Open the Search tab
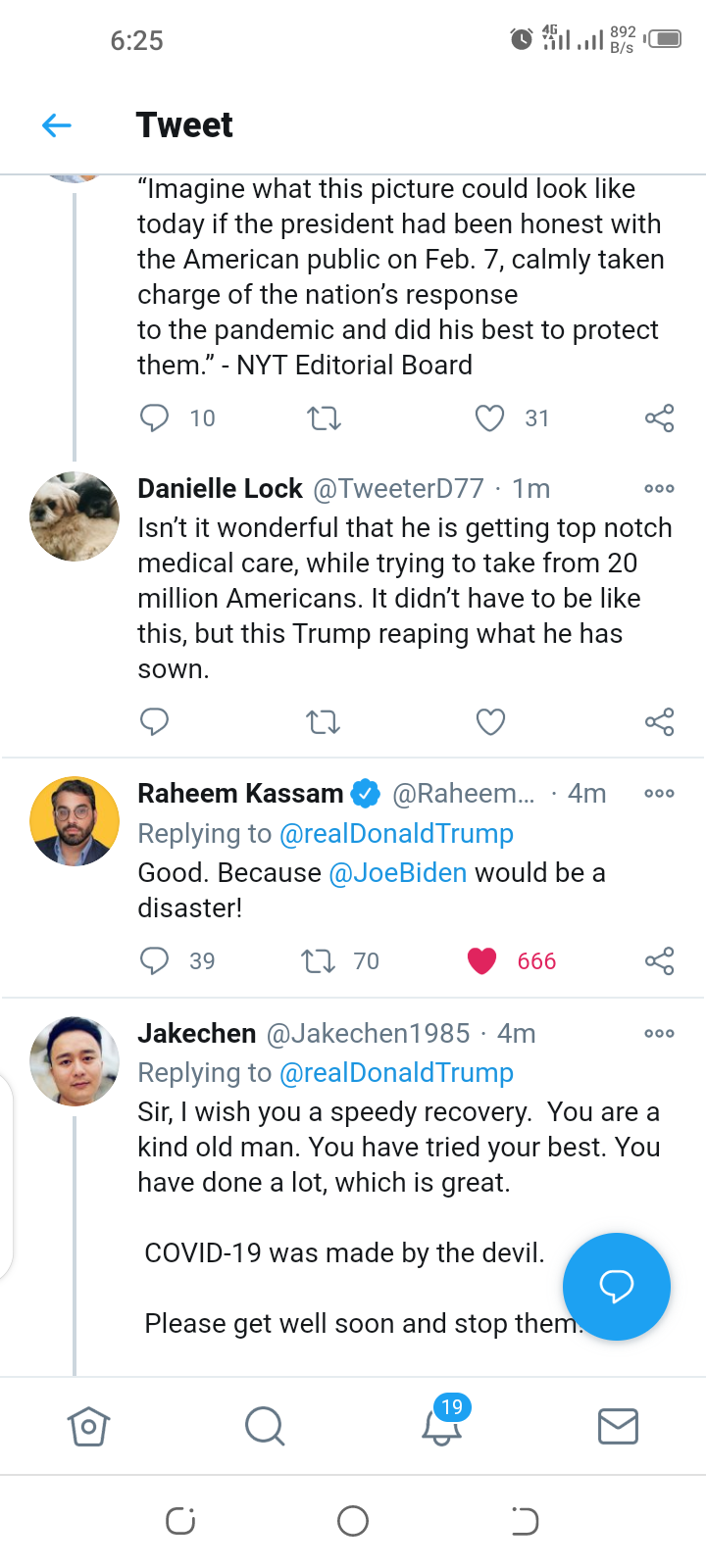 pyautogui.click(x=265, y=1426)
